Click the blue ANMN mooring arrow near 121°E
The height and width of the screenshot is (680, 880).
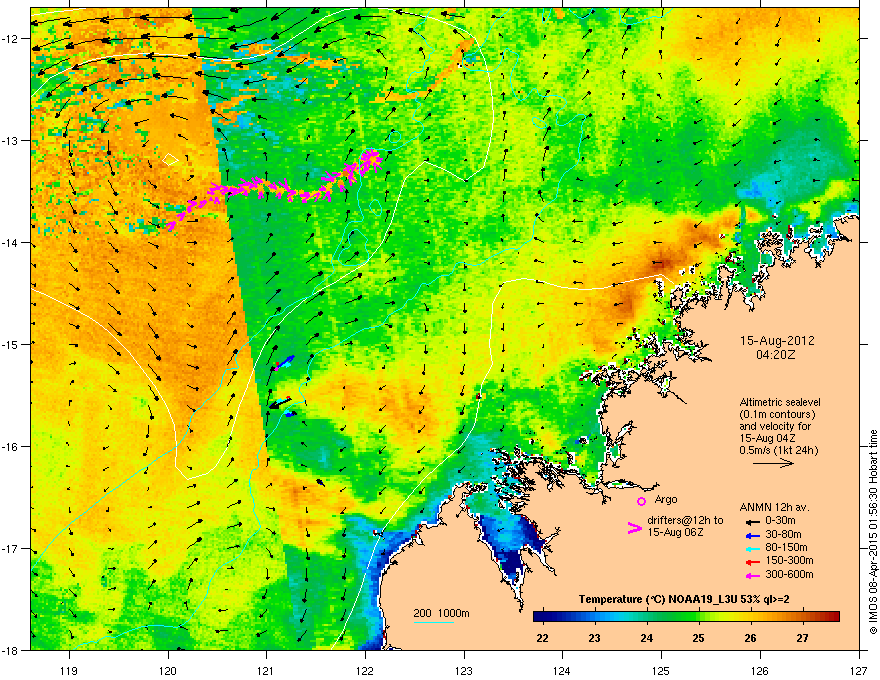pyautogui.click(x=285, y=362)
